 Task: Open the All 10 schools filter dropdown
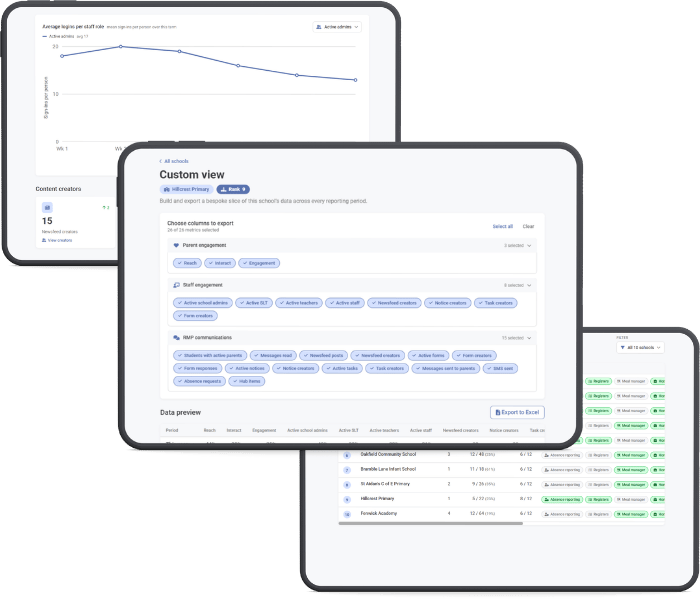[x=640, y=348]
